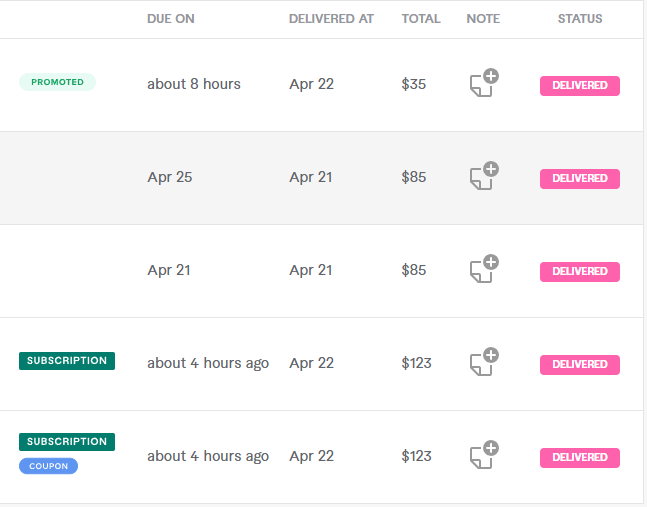
Task: Open the highlighted $85 order due Apr 25
Action: [x=321, y=178]
